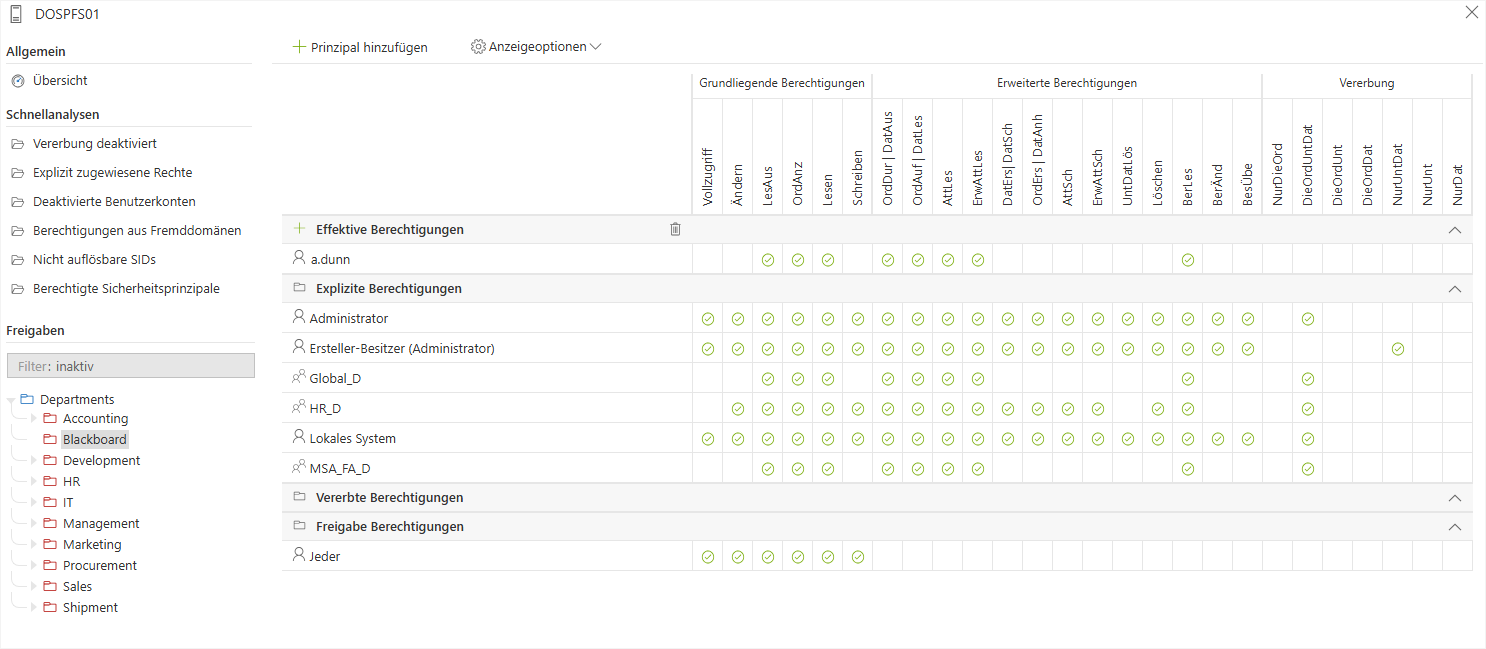This screenshot has width=1486, height=649.
Task: Click the user icon beside Ersteller-Besitzer (Administrator)
Action: [x=299, y=348]
